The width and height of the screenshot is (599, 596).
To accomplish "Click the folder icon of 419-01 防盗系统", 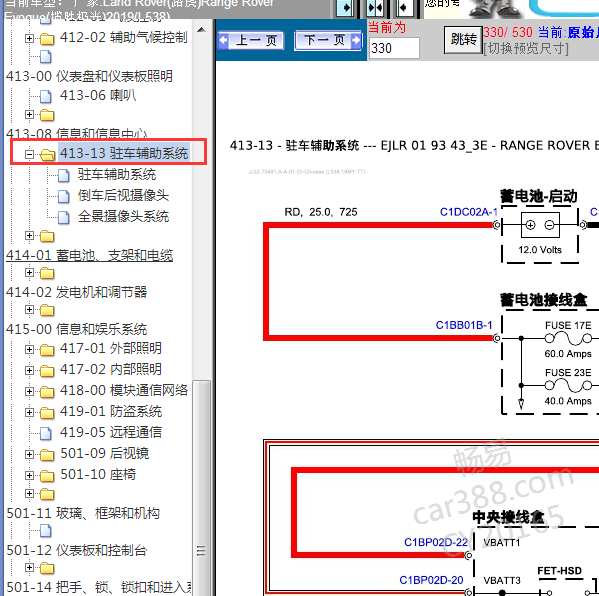I will coord(47,413).
